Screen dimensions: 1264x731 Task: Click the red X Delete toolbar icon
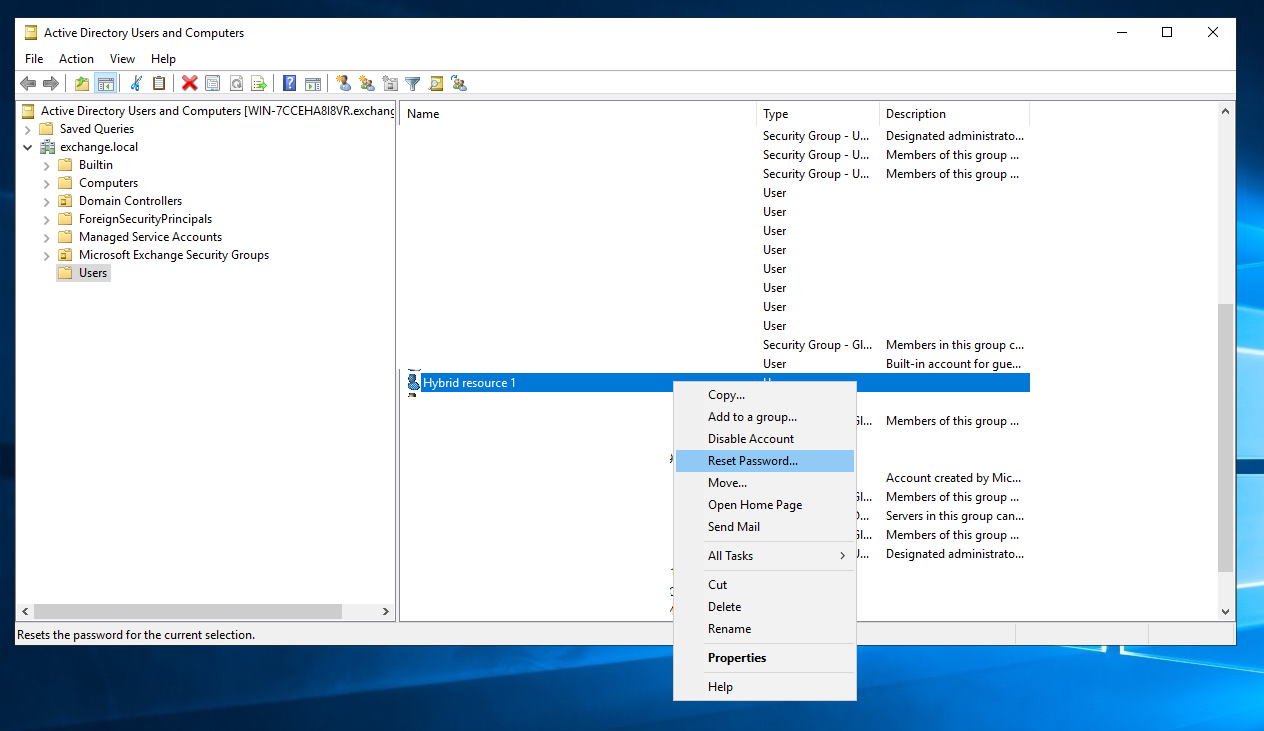[x=189, y=83]
